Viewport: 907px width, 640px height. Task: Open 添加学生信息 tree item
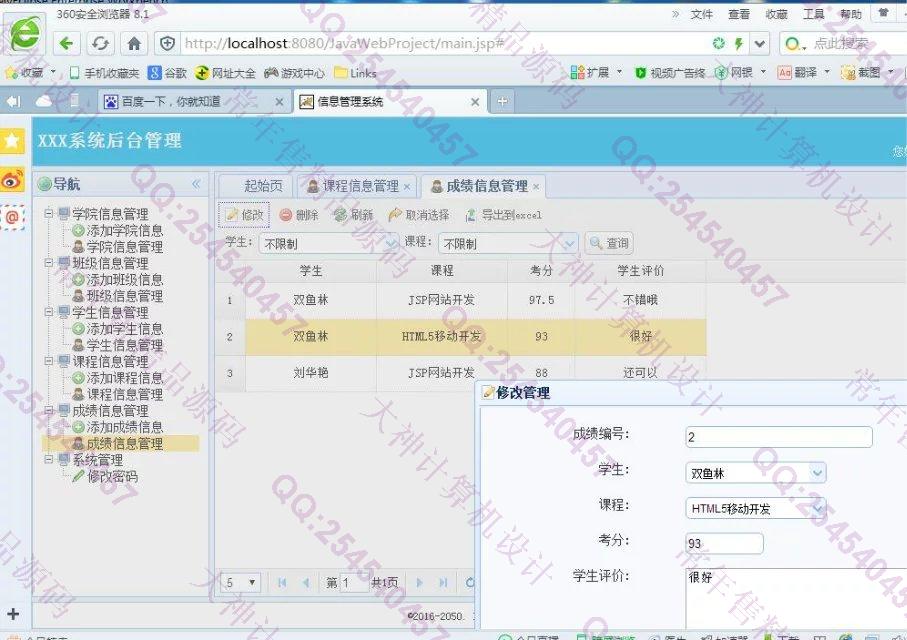117,329
